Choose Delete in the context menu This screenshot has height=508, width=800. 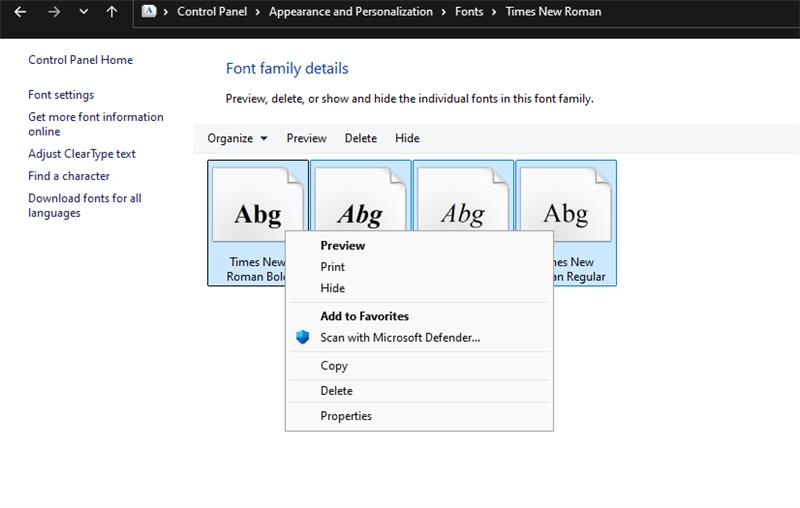click(x=419, y=391)
